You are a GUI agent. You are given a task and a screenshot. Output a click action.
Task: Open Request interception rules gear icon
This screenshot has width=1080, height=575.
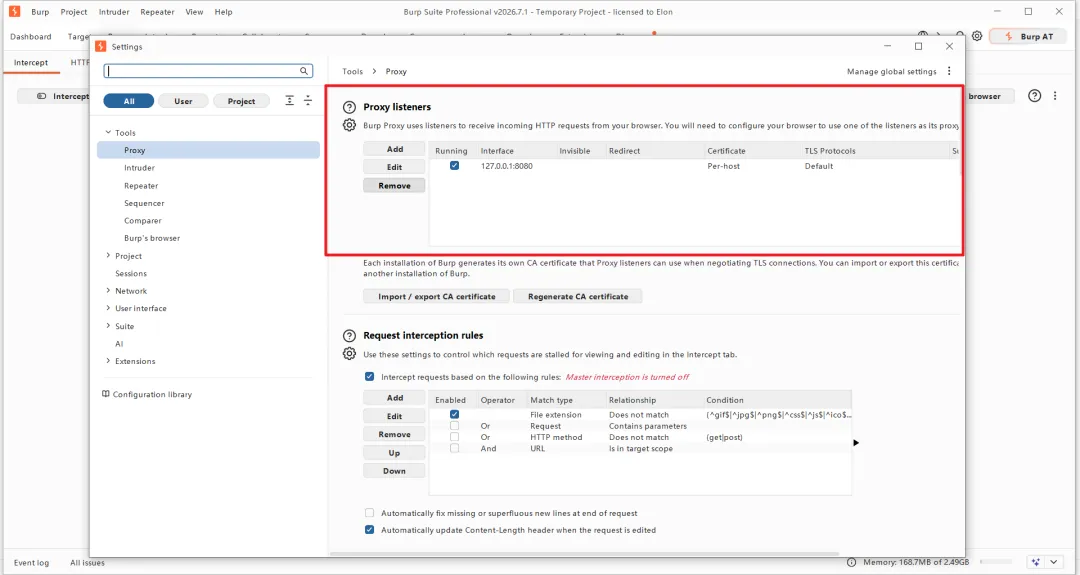pos(349,354)
